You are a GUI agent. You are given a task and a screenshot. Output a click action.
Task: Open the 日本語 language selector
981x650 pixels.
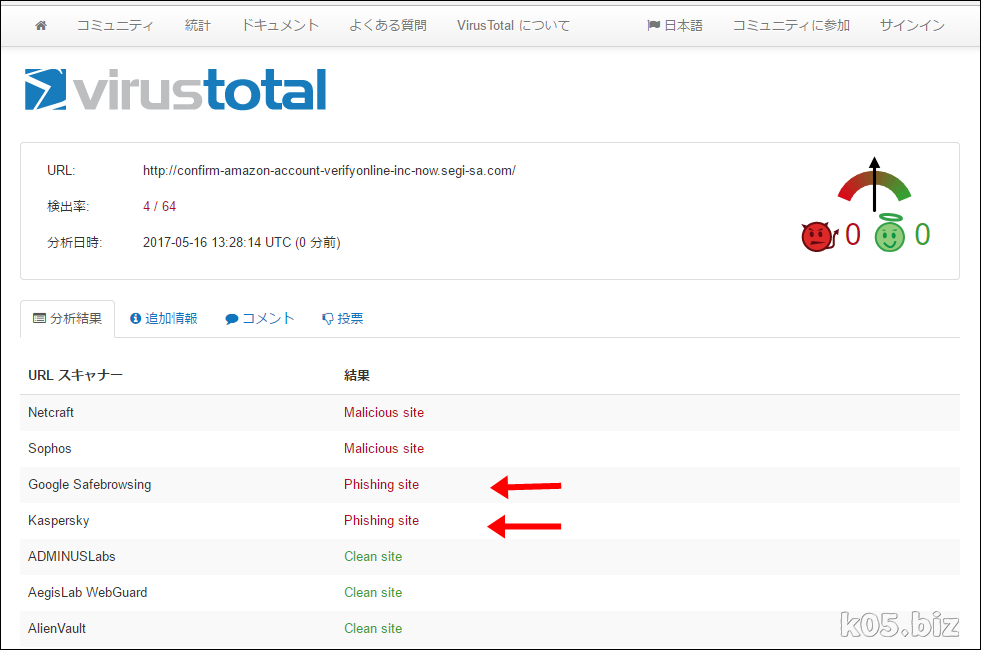click(675, 26)
